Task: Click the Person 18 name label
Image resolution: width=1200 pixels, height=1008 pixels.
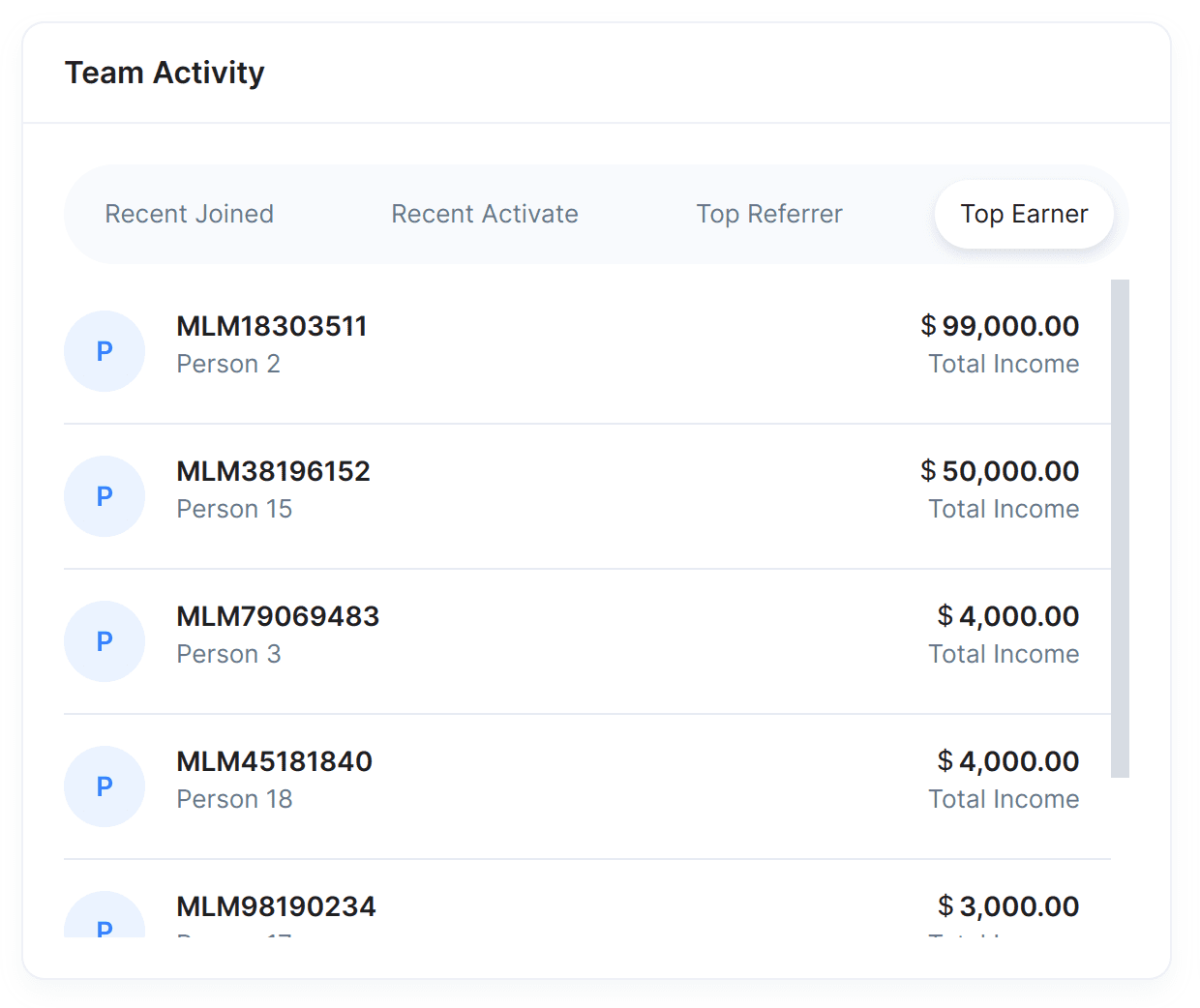Action: [x=235, y=799]
